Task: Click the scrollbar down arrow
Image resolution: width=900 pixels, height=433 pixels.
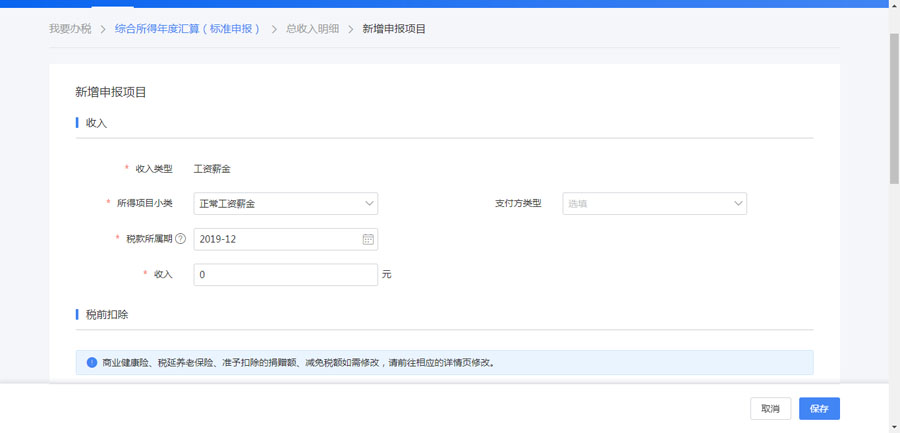Action: coord(894,427)
